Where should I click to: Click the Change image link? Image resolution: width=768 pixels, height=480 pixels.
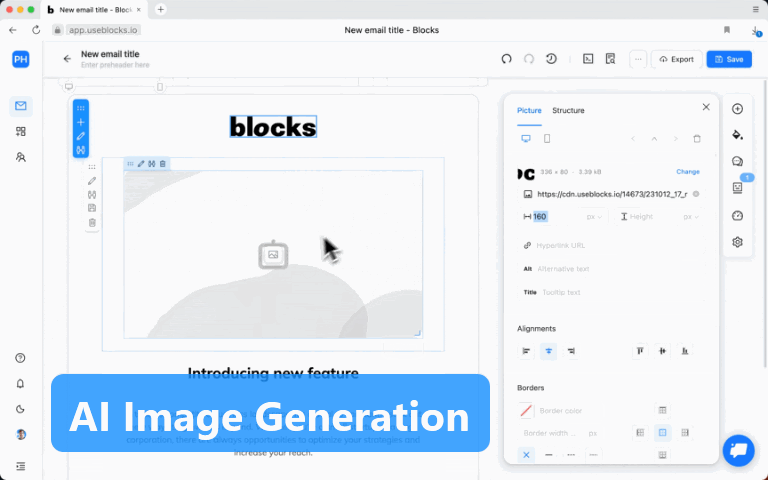[688, 172]
